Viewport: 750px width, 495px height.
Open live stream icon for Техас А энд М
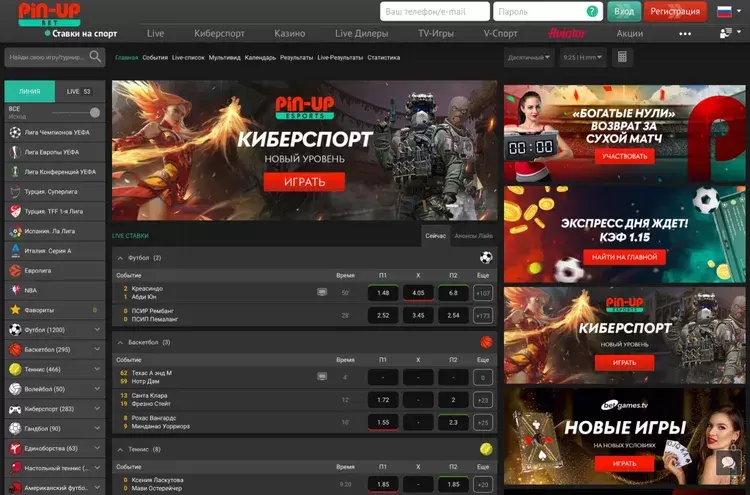coord(322,376)
